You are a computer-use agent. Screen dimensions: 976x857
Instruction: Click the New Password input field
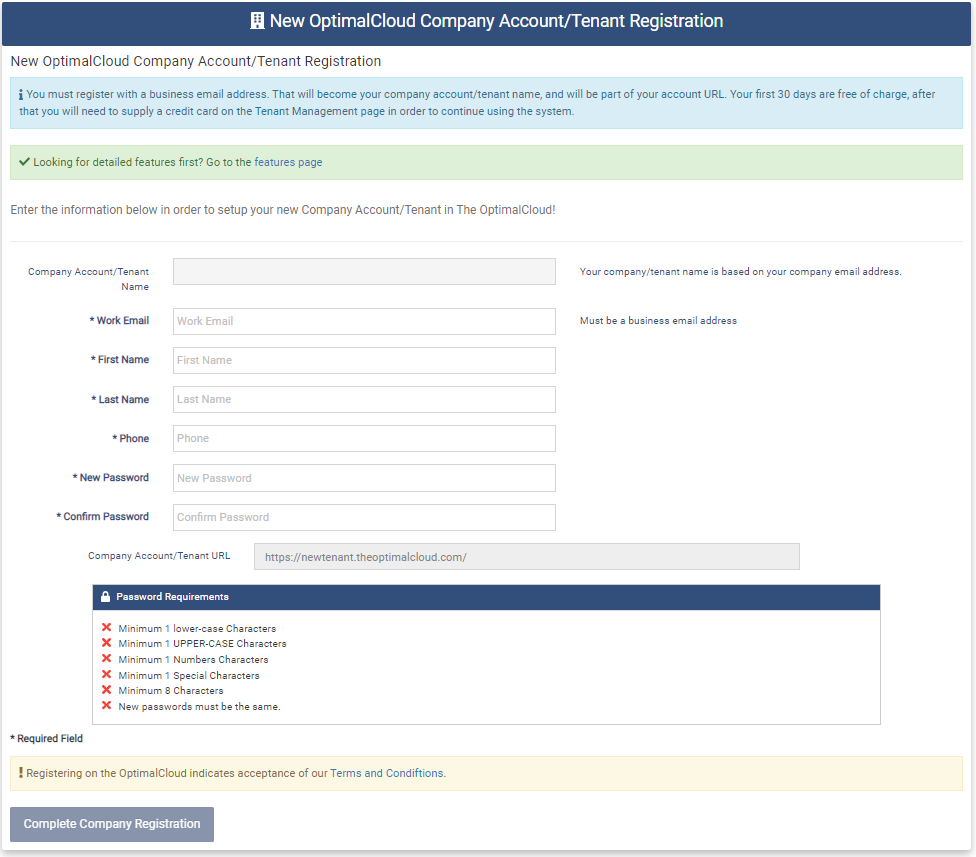[x=364, y=477]
